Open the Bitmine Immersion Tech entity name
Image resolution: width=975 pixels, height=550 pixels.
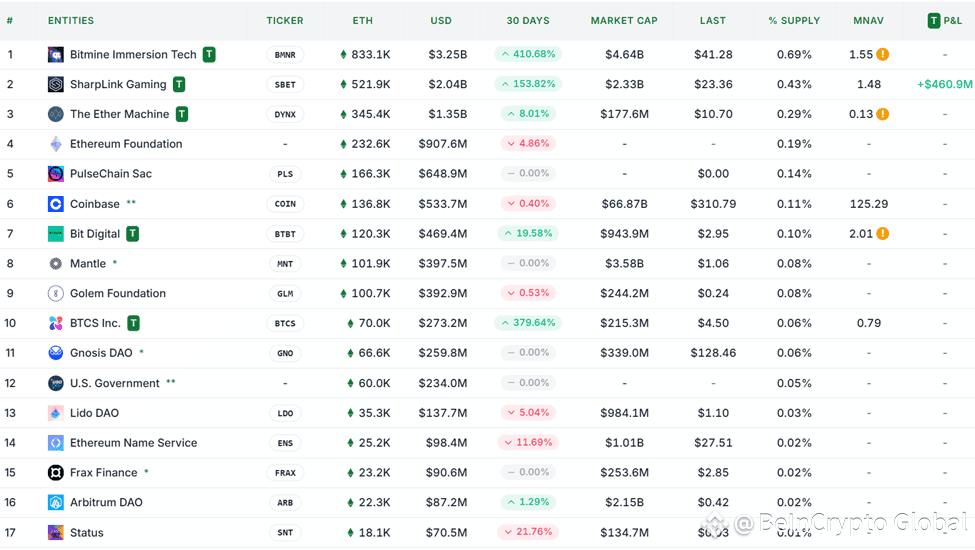click(133, 55)
